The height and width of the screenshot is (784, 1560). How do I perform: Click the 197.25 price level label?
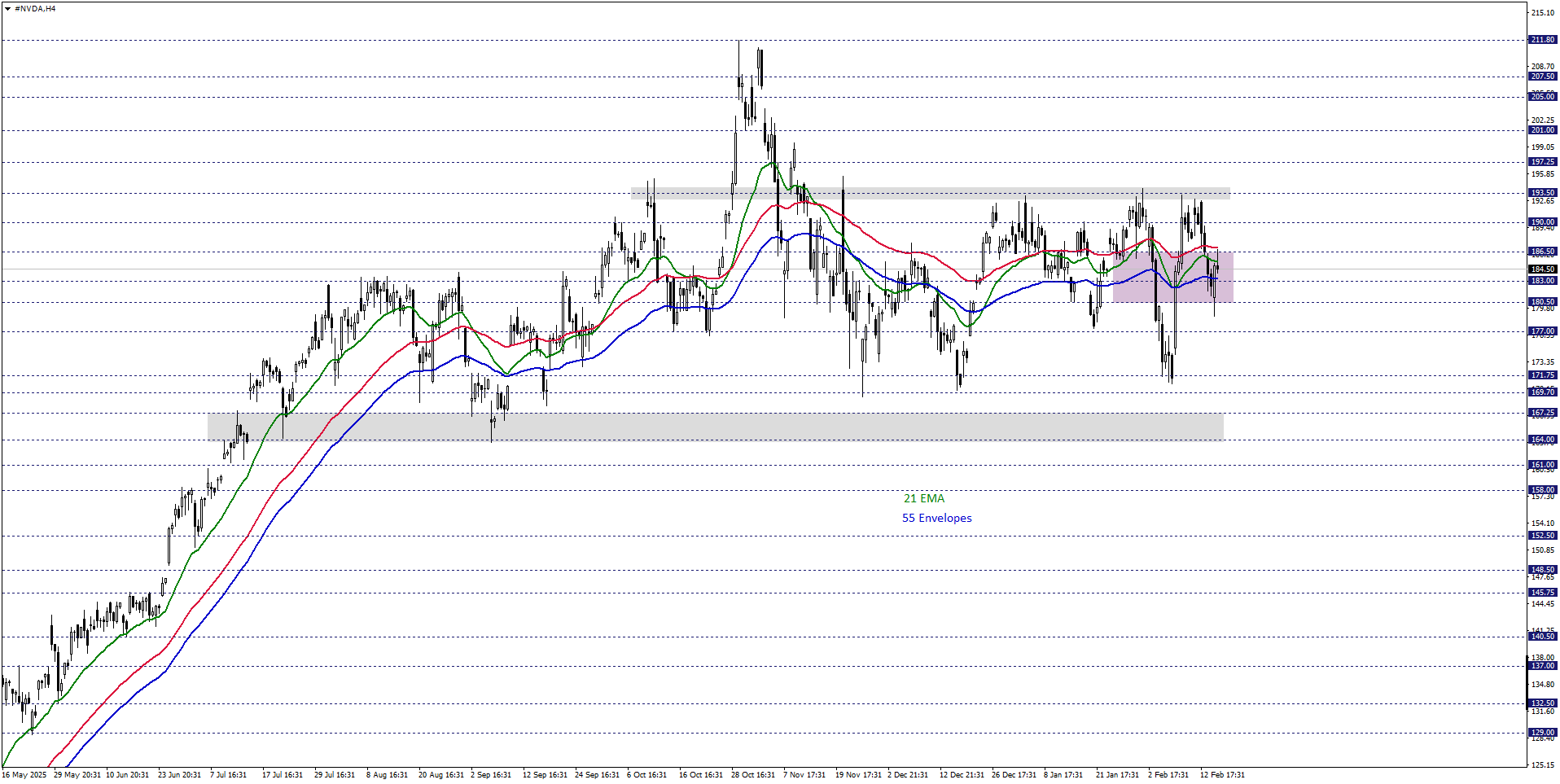click(x=1542, y=162)
